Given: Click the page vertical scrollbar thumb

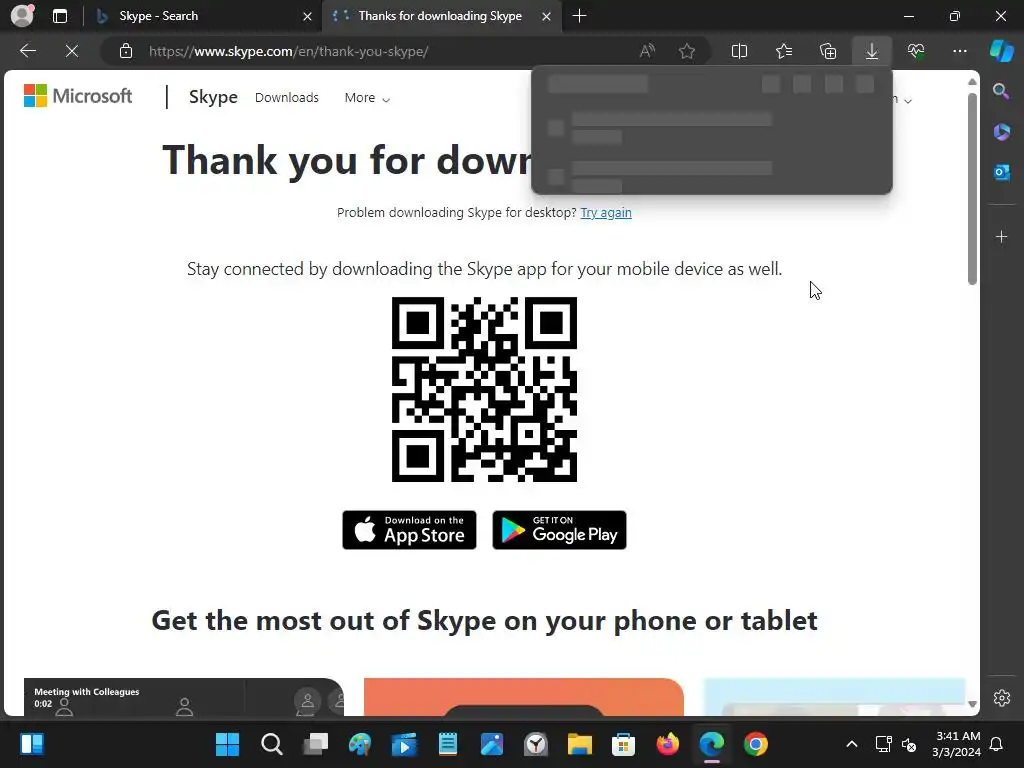Looking at the screenshot, I should pyautogui.click(x=972, y=189).
